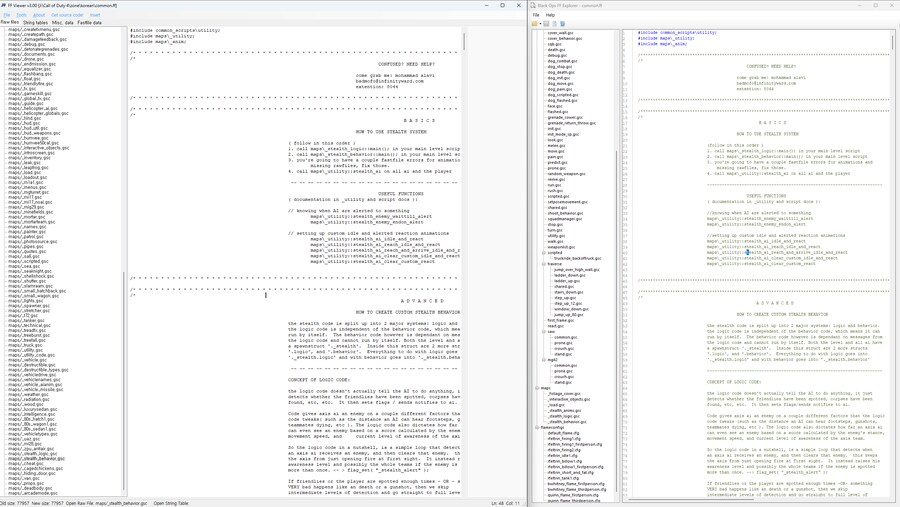This screenshot has width=900, height=507.
Task: Click the save icon in FF Explorer toolbar
Action: 547,24
